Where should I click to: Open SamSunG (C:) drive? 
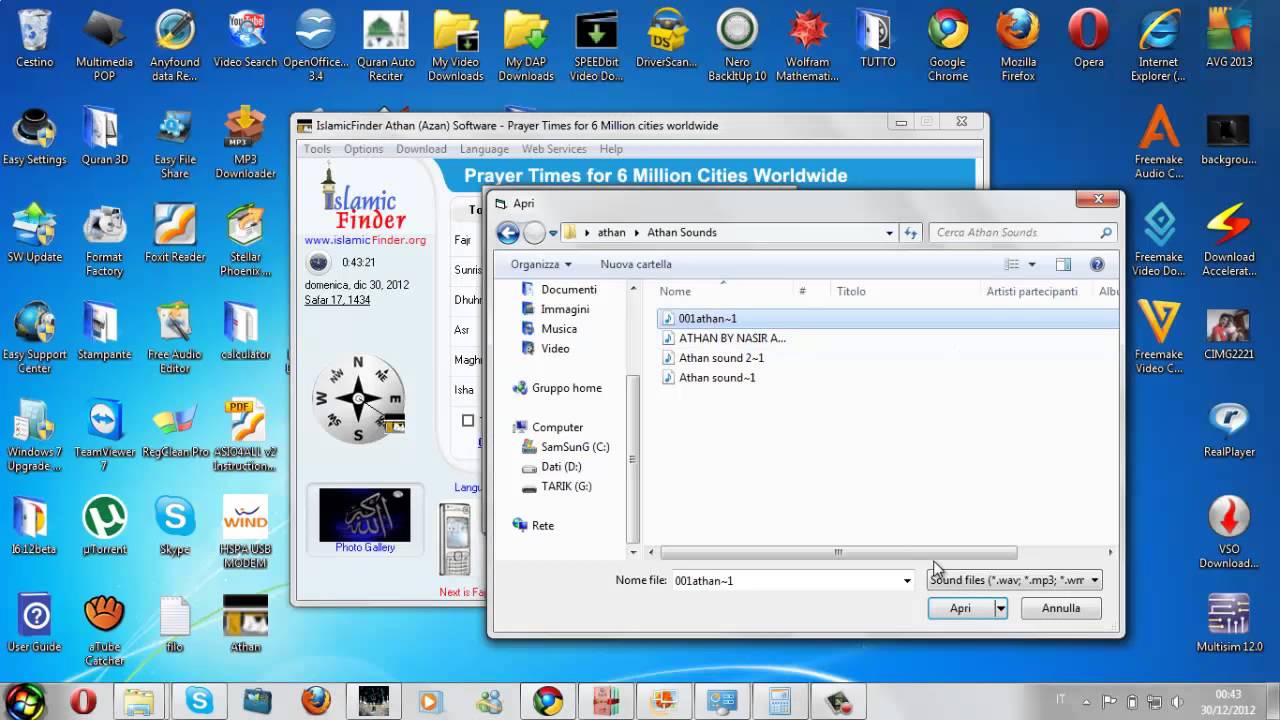[x=575, y=447]
